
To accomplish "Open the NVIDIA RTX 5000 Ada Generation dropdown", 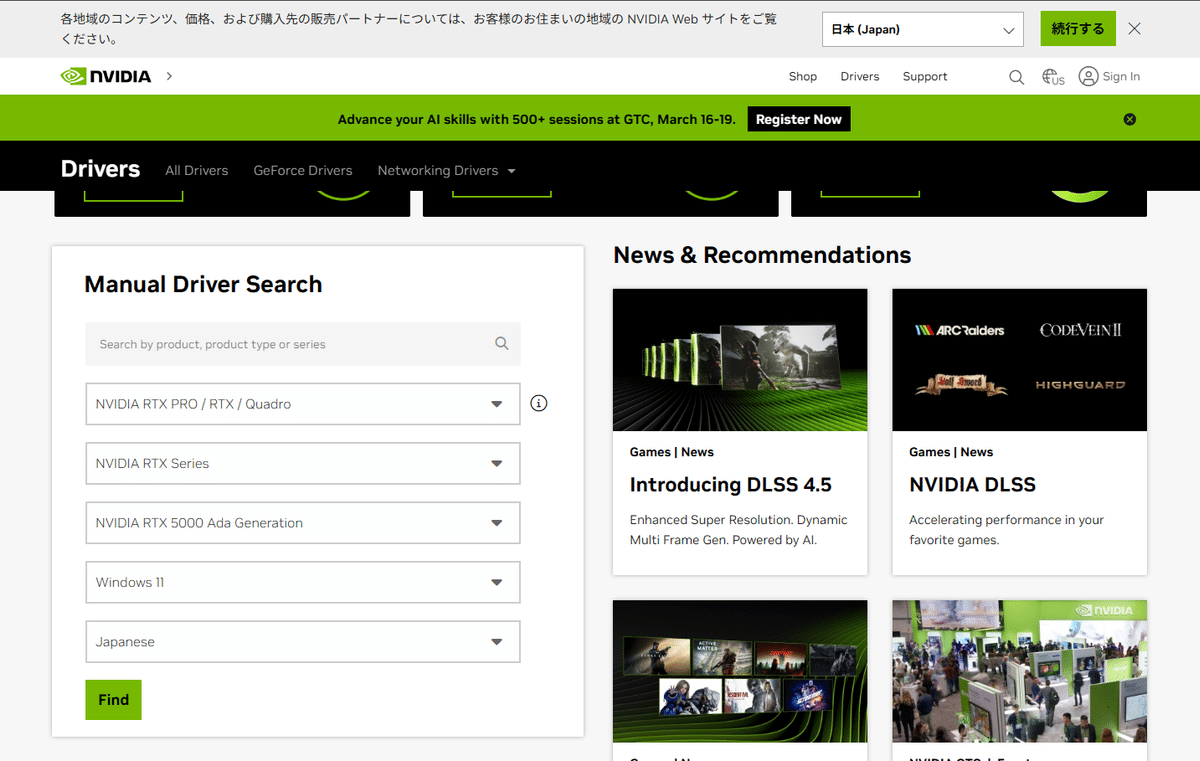I will 303,523.
